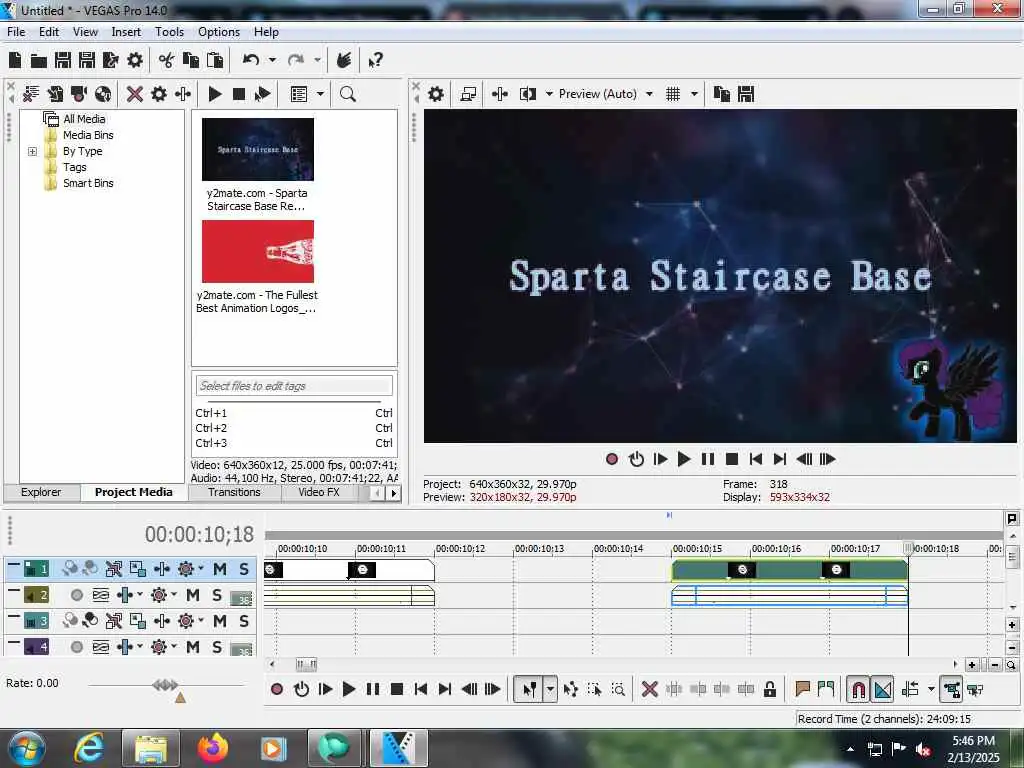Delete selected event with timeline red X
The height and width of the screenshot is (768, 1024).
point(649,689)
